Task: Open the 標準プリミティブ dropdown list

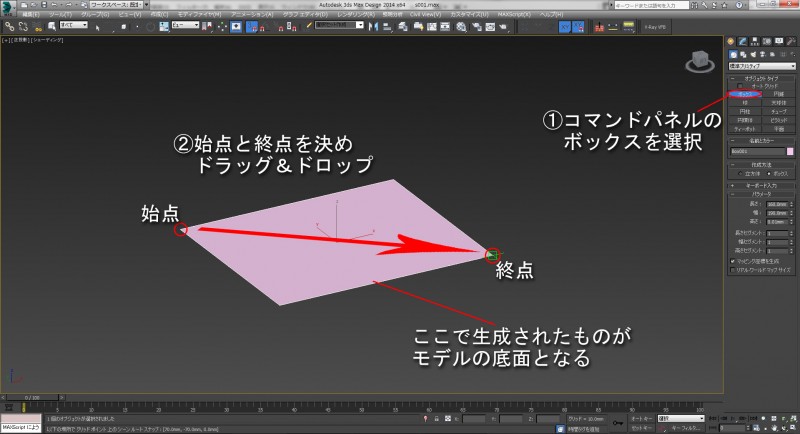Action: pos(762,64)
